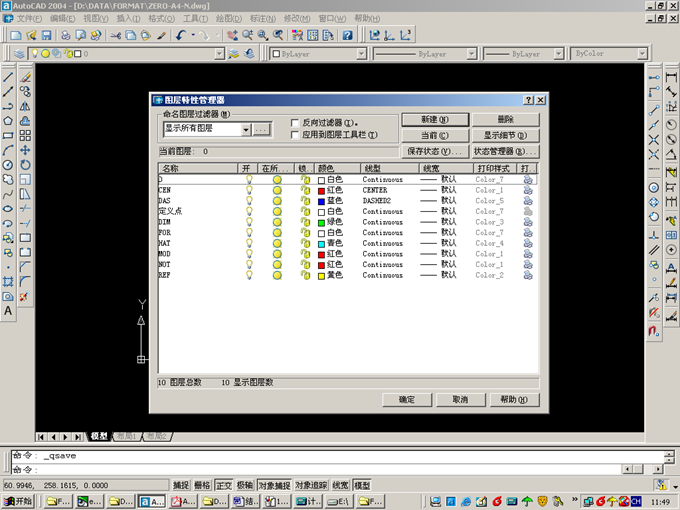Click the Pan realtime toolbar icon

point(232,35)
